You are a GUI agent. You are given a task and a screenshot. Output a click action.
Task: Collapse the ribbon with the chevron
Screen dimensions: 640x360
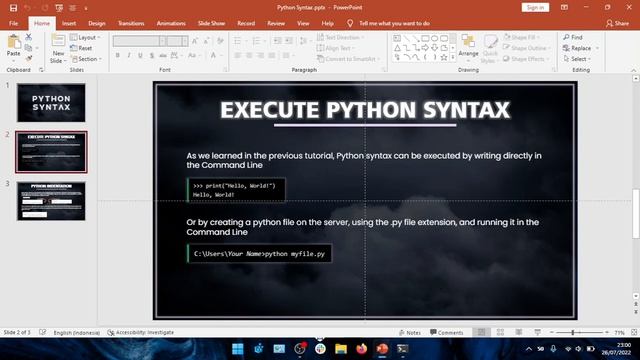[x=633, y=70]
